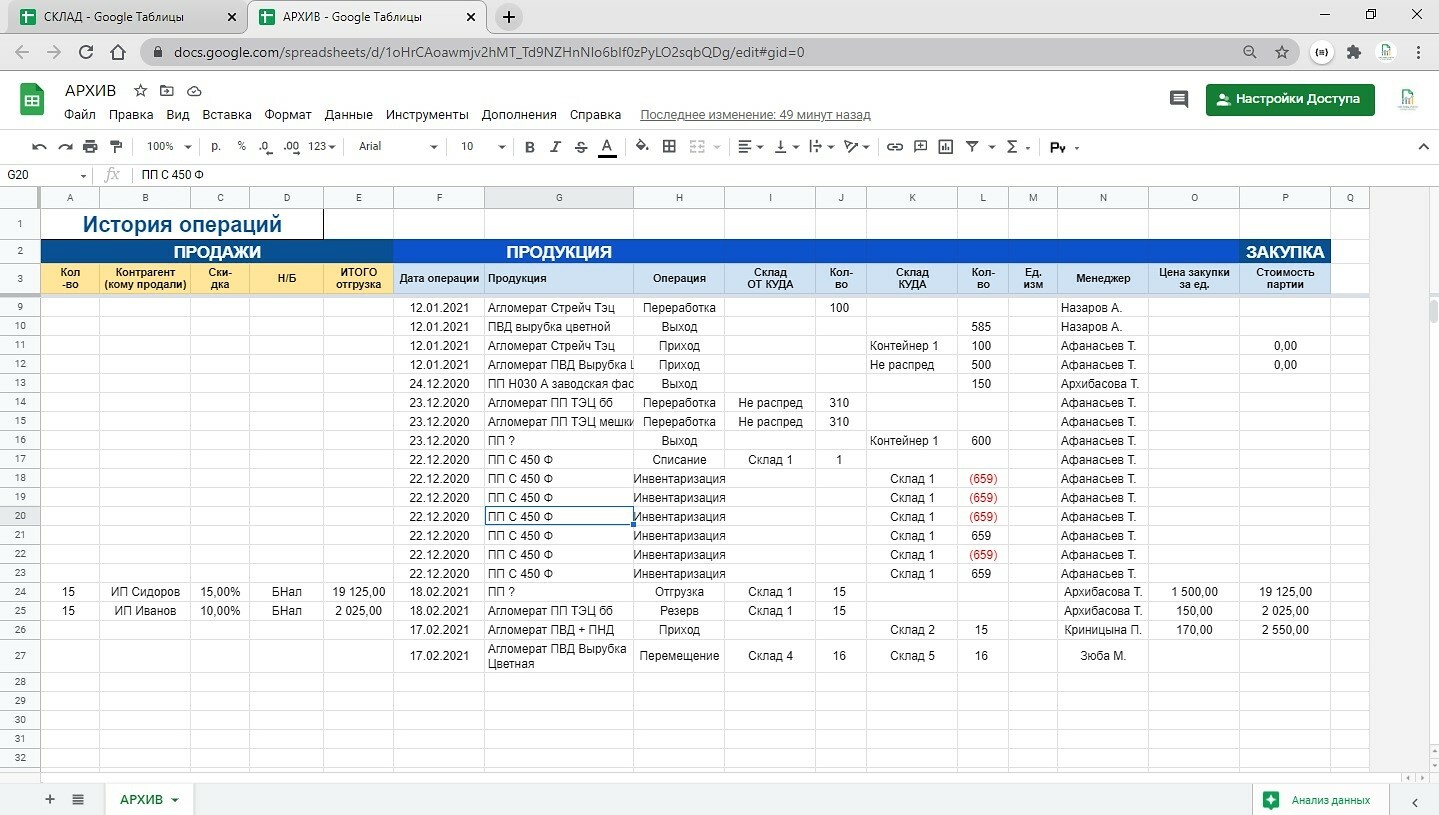Open the Формат menu

tap(288, 115)
